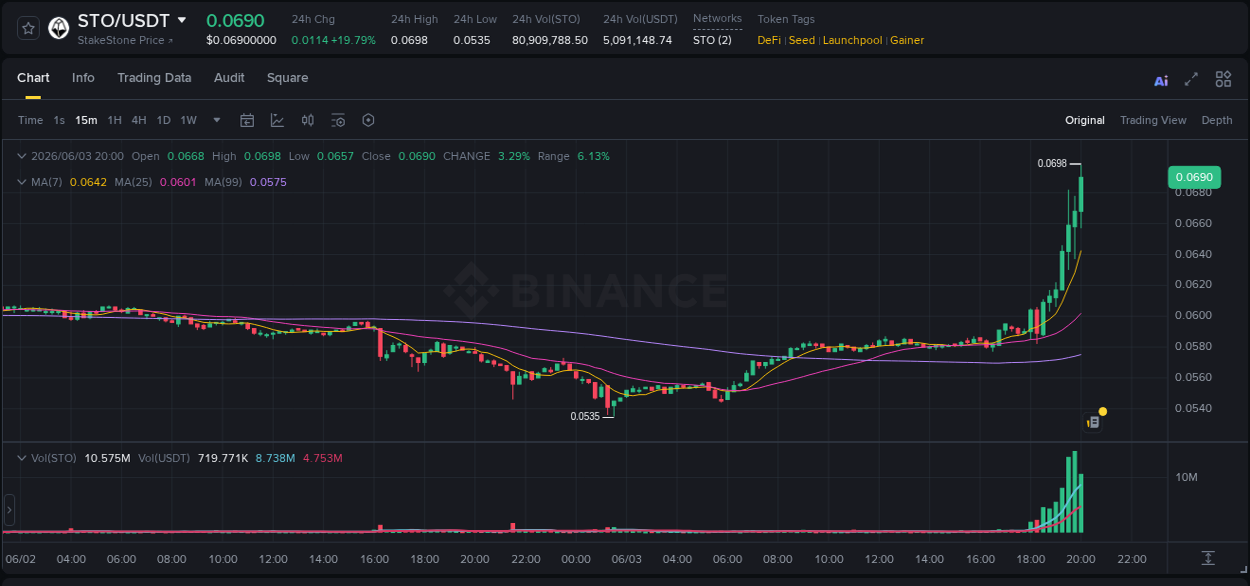Image resolution: width=1250 pixels, height=586 pixels.
Task: Switch chart to 1D interval
Action: [163, 120]
